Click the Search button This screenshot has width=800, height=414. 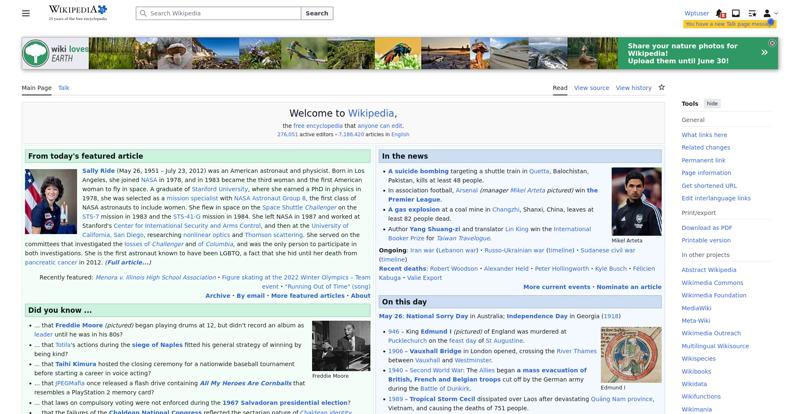tap(317, 13)
